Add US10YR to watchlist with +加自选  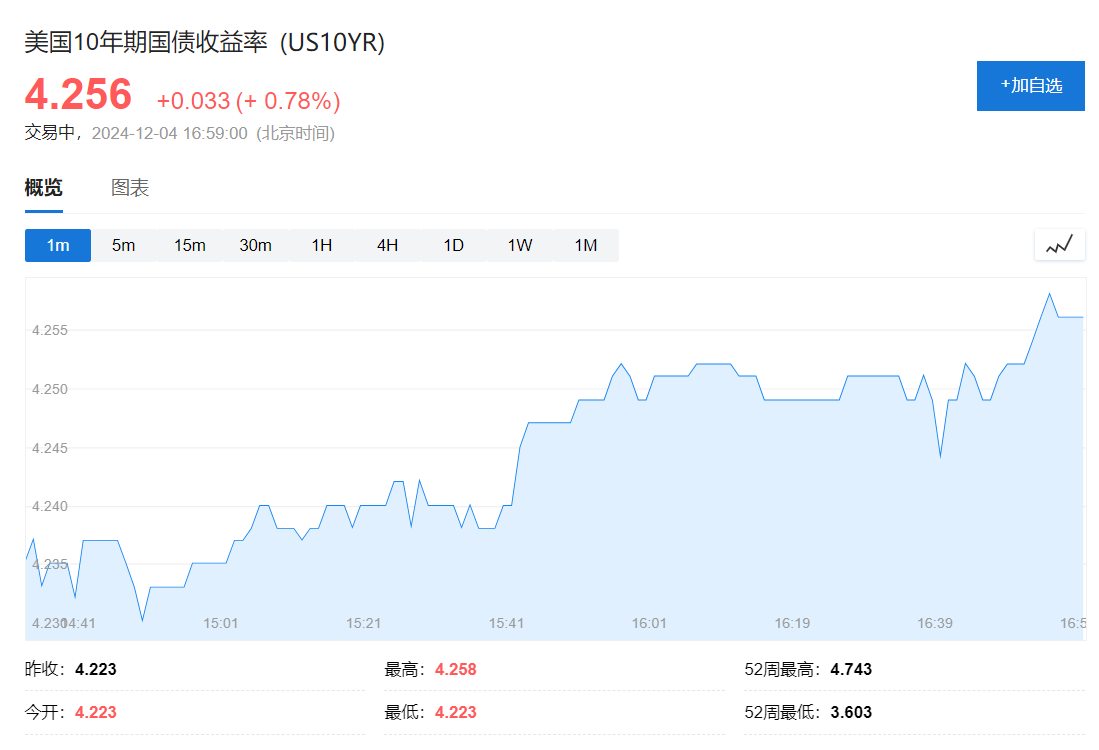click(1030, 86)
